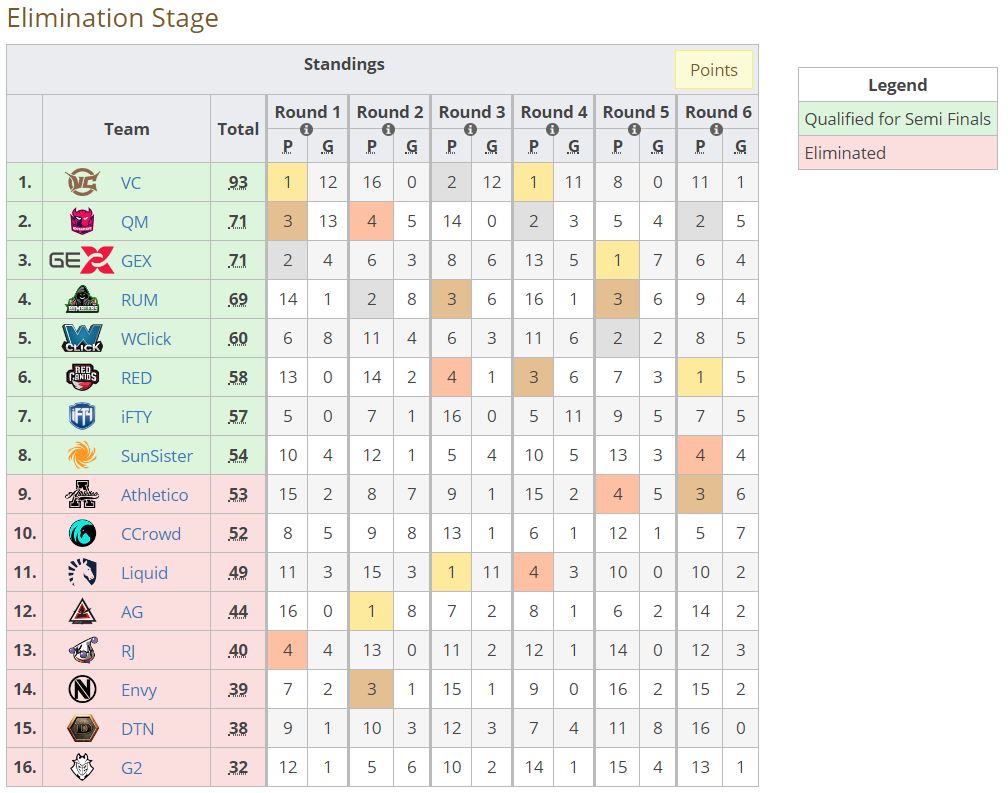Click the VC team logo icon
This screenshot has height=793, width=1008.
82,183
